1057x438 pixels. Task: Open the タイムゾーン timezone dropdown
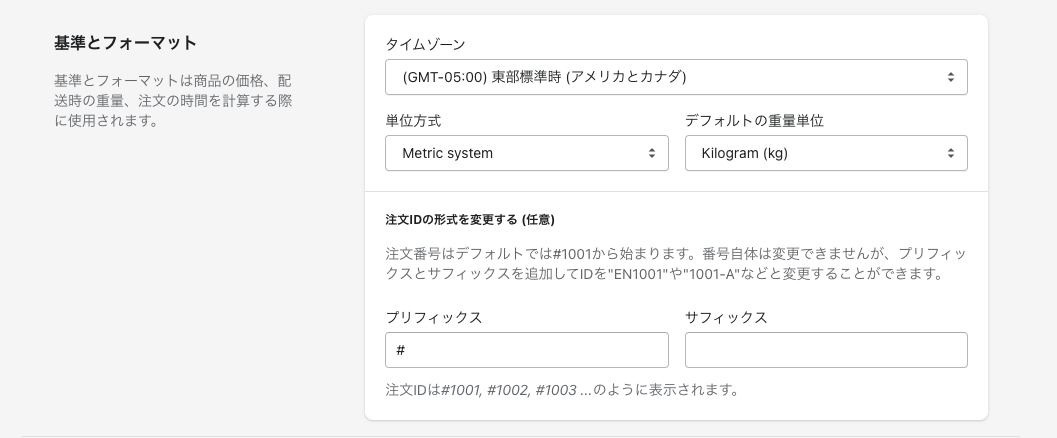coord(660,77)
